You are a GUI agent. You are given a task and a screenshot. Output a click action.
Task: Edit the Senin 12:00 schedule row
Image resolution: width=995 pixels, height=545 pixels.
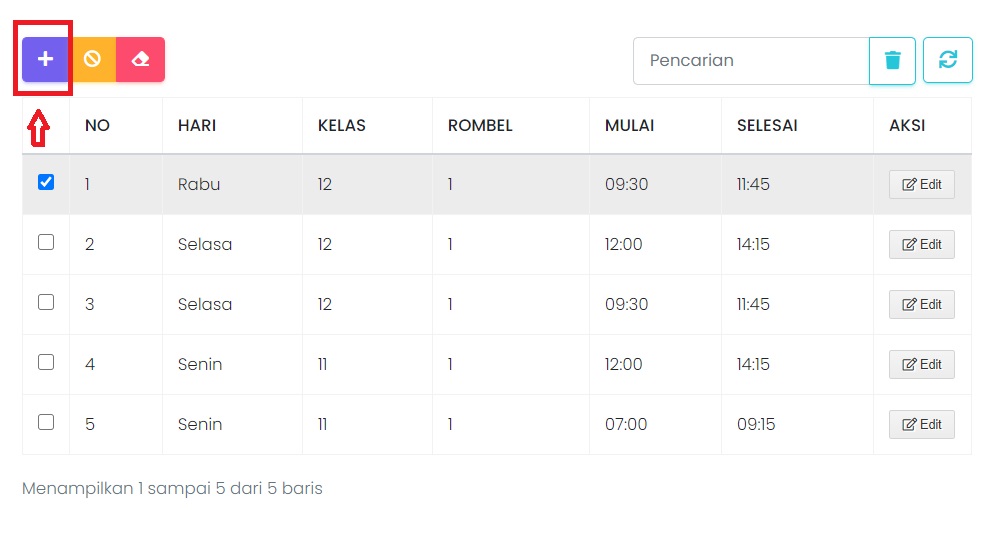pos(921,365)
